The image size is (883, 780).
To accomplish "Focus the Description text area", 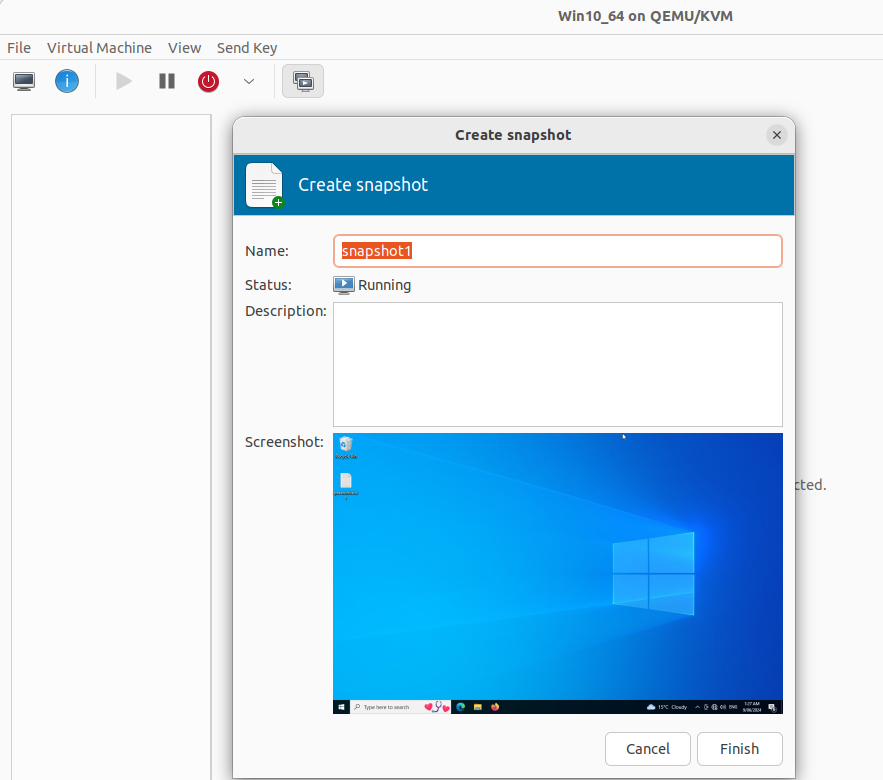I will [558, 364].
